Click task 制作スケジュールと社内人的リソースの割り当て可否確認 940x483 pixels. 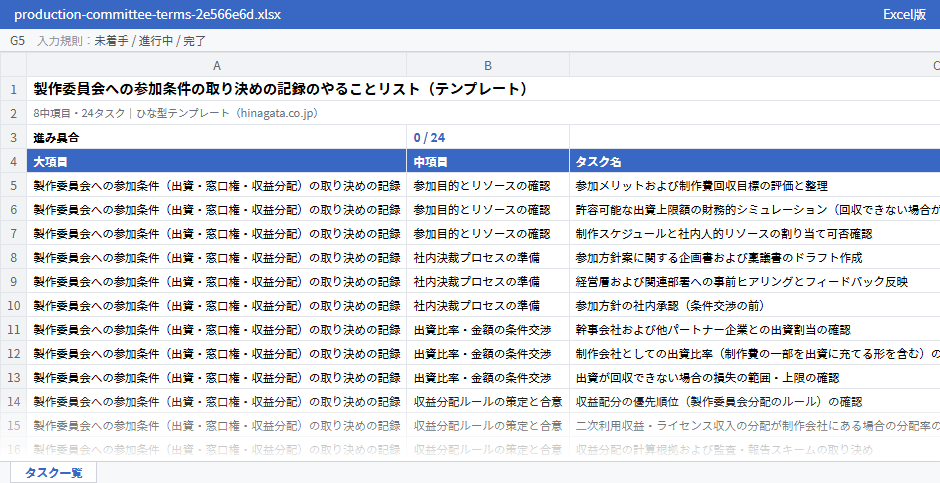pos(724,234)
